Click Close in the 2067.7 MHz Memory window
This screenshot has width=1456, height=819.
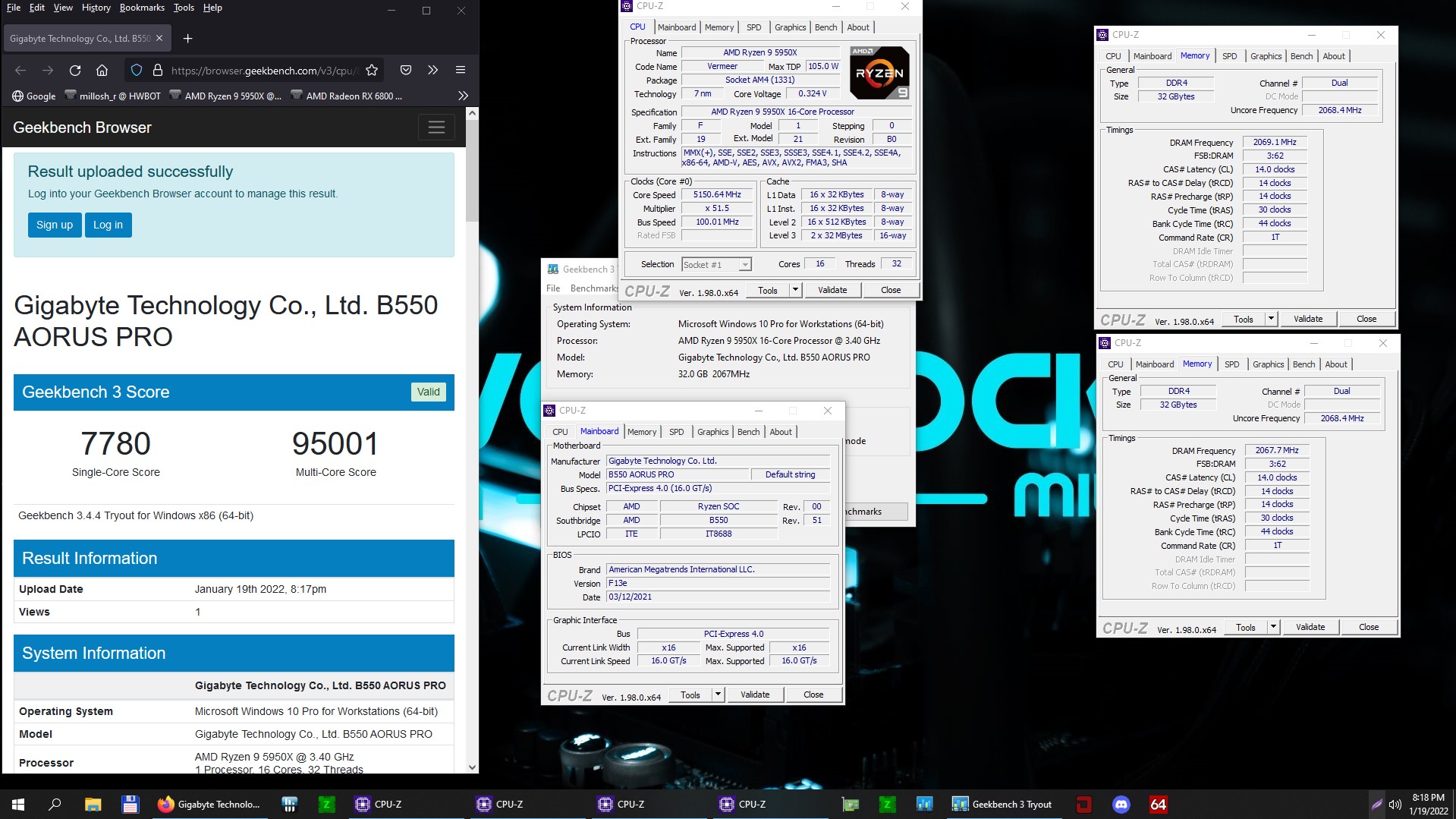coord(1369,627)
